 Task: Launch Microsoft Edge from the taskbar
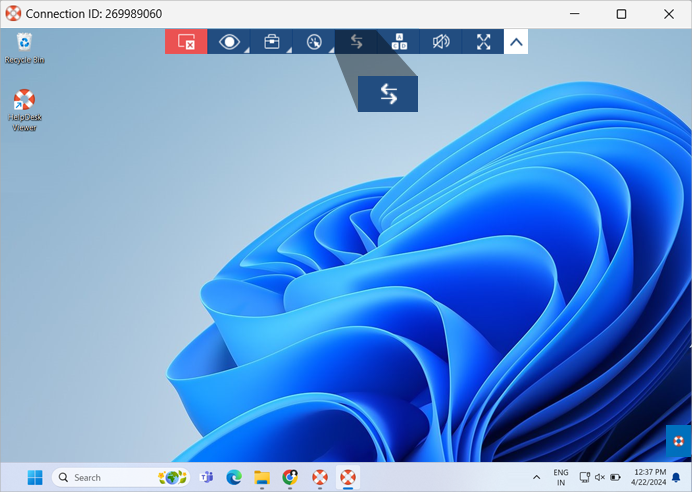click(235, 477)
